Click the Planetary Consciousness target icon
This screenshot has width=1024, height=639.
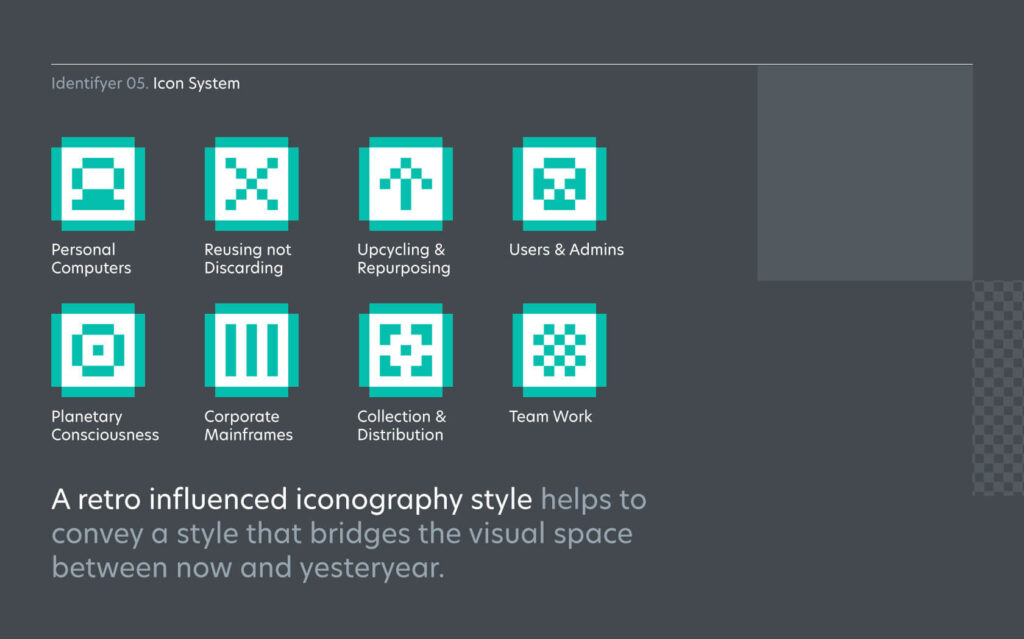click(98, 350)
